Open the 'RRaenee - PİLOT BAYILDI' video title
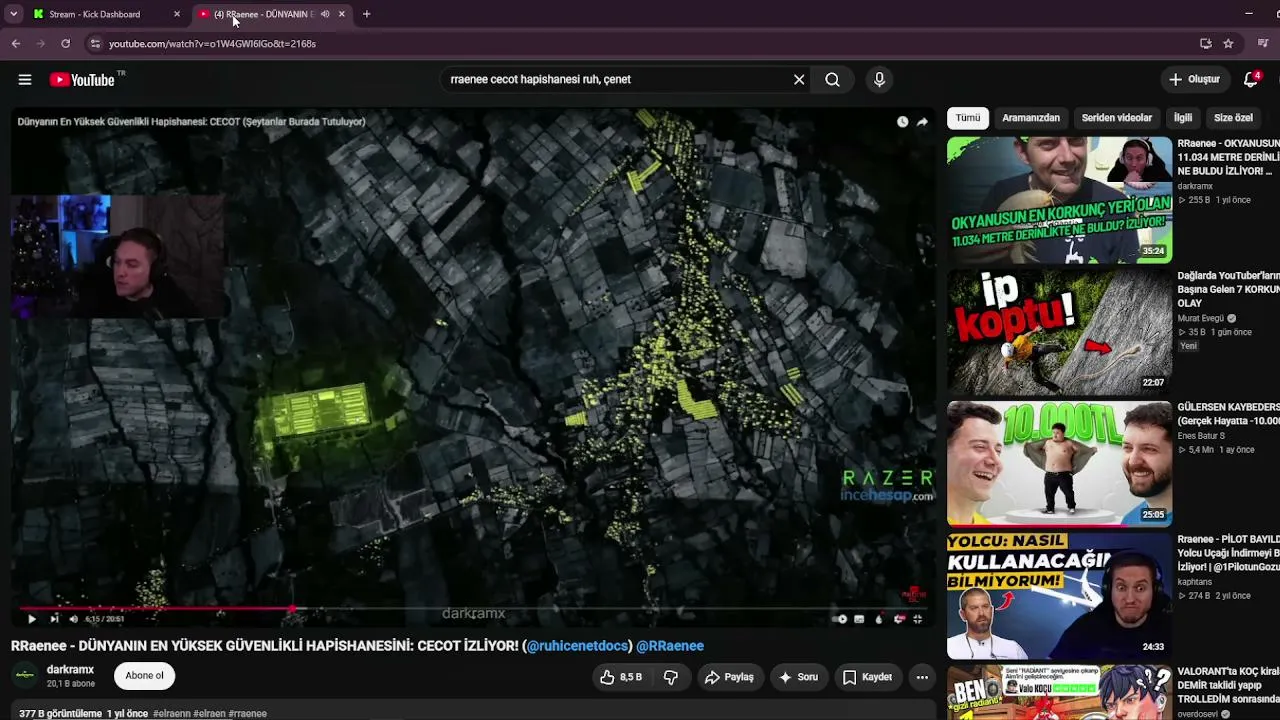This screenshot has height=720, width=1280. pos(1229,553)
